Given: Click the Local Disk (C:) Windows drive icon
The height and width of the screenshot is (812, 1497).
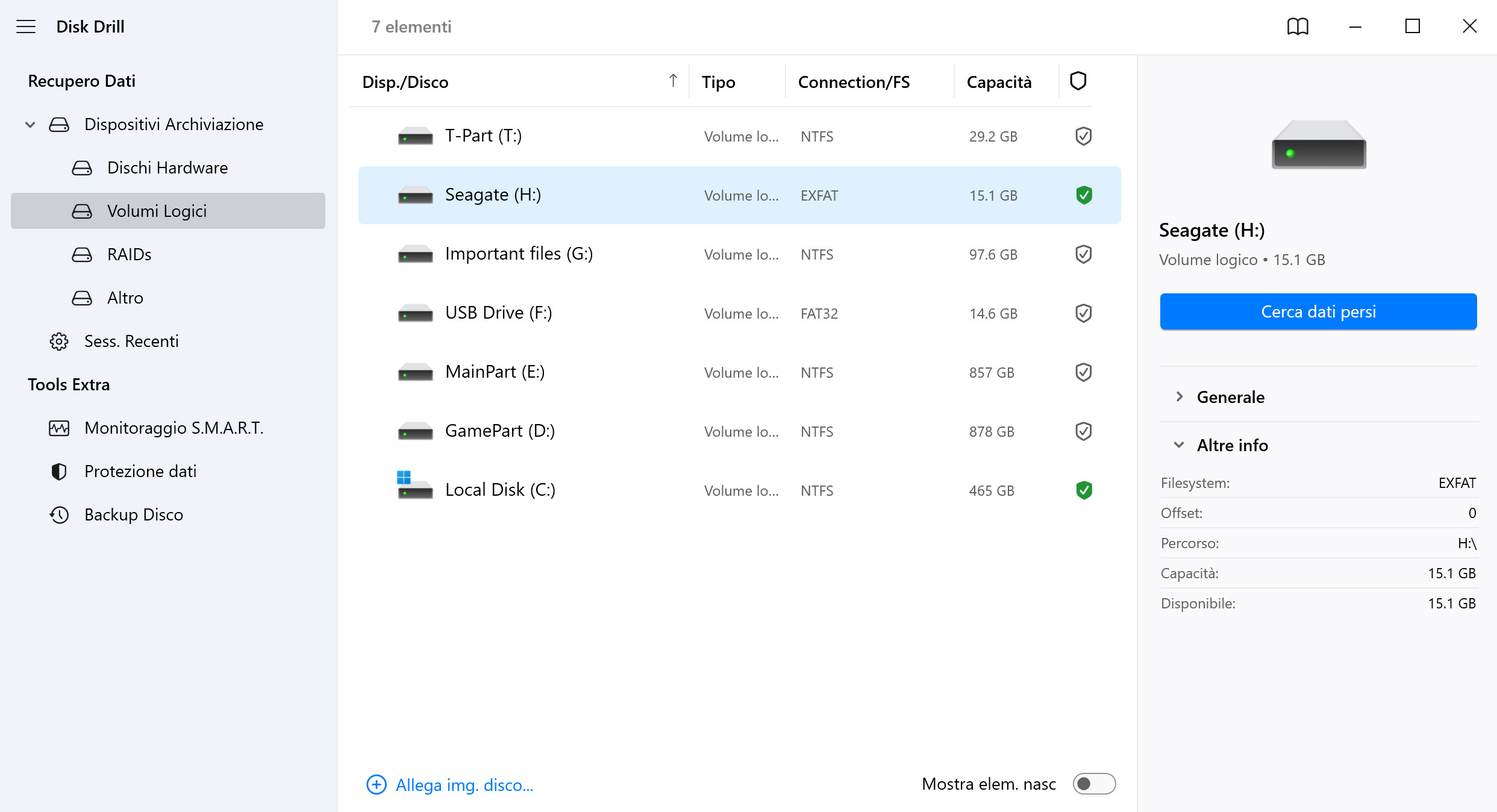Looking at the screenshot, I should 415,486.
